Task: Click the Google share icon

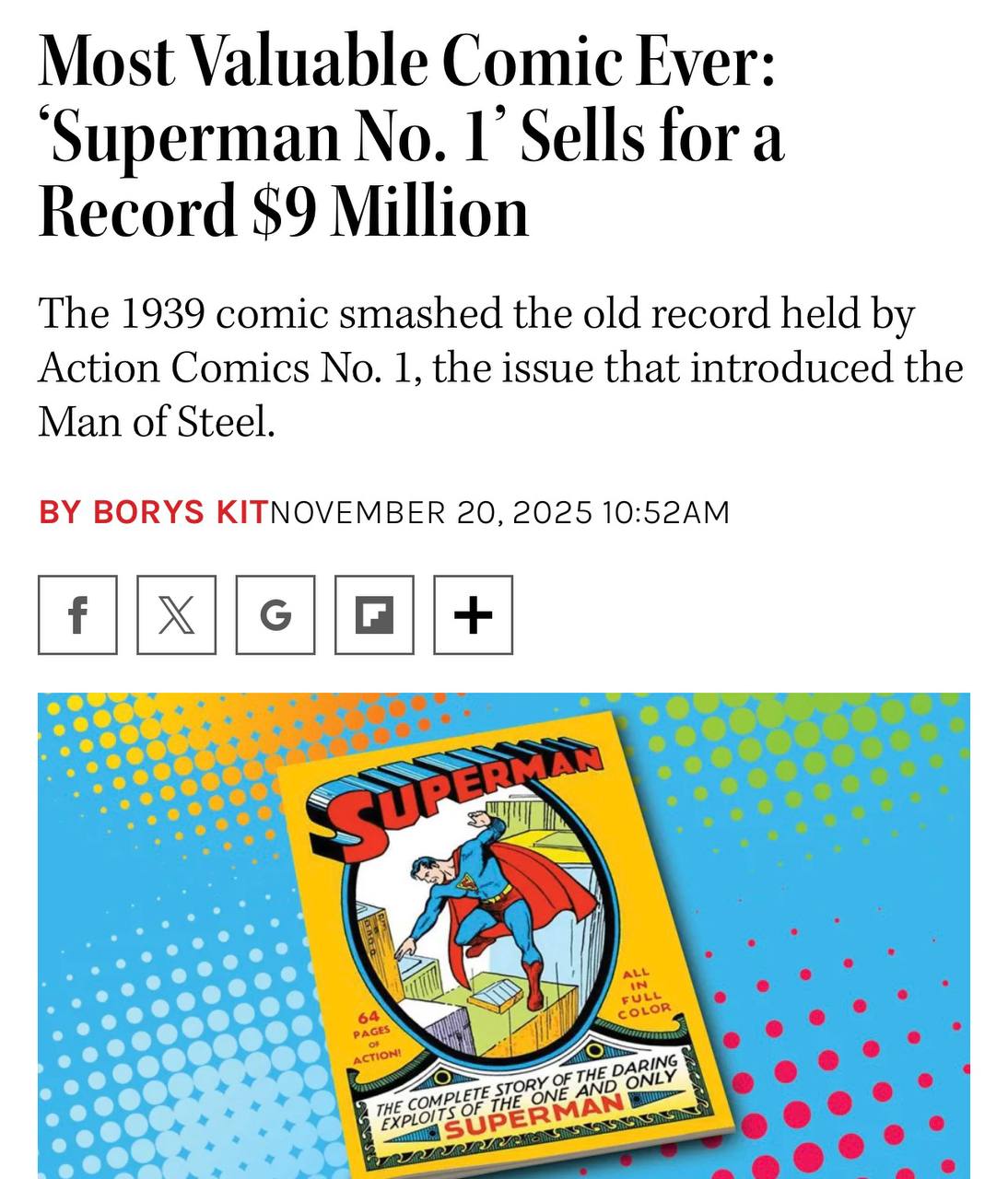Action: [275, 614]
